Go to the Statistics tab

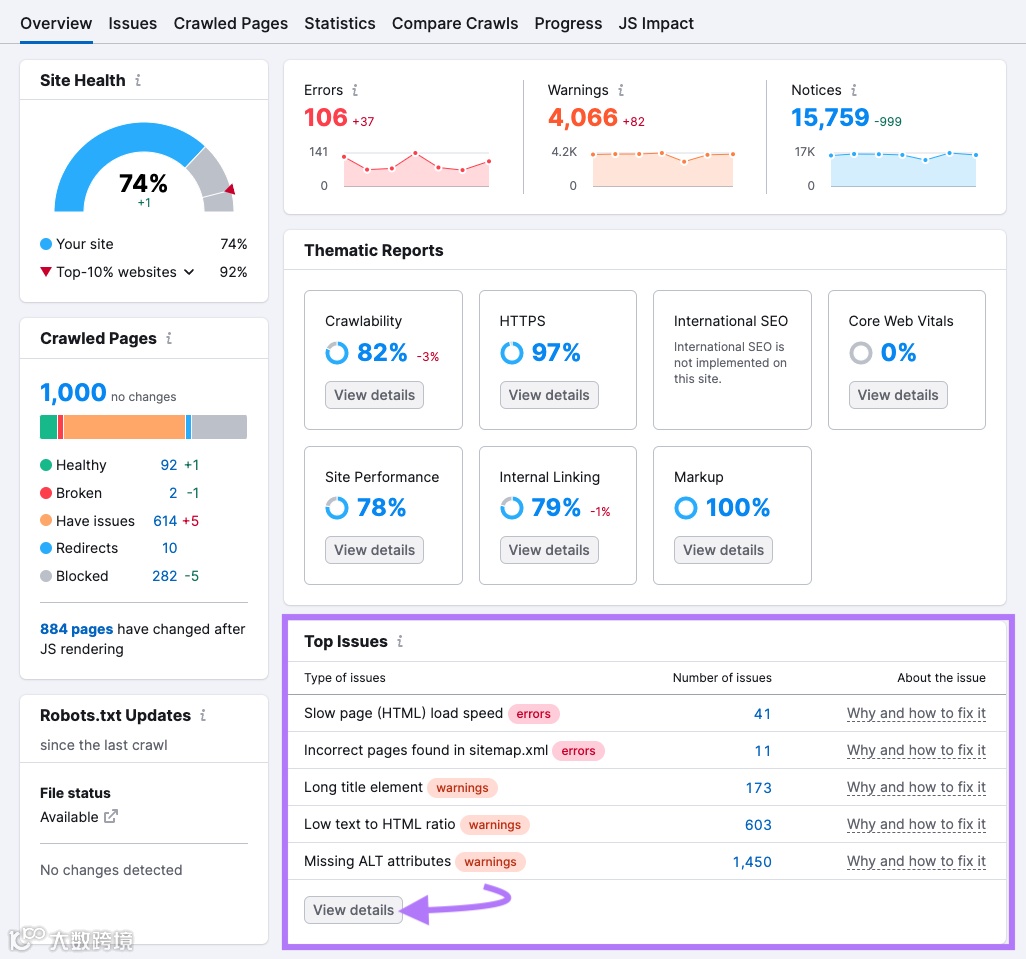pyautogui.click(x=340, y=24)
